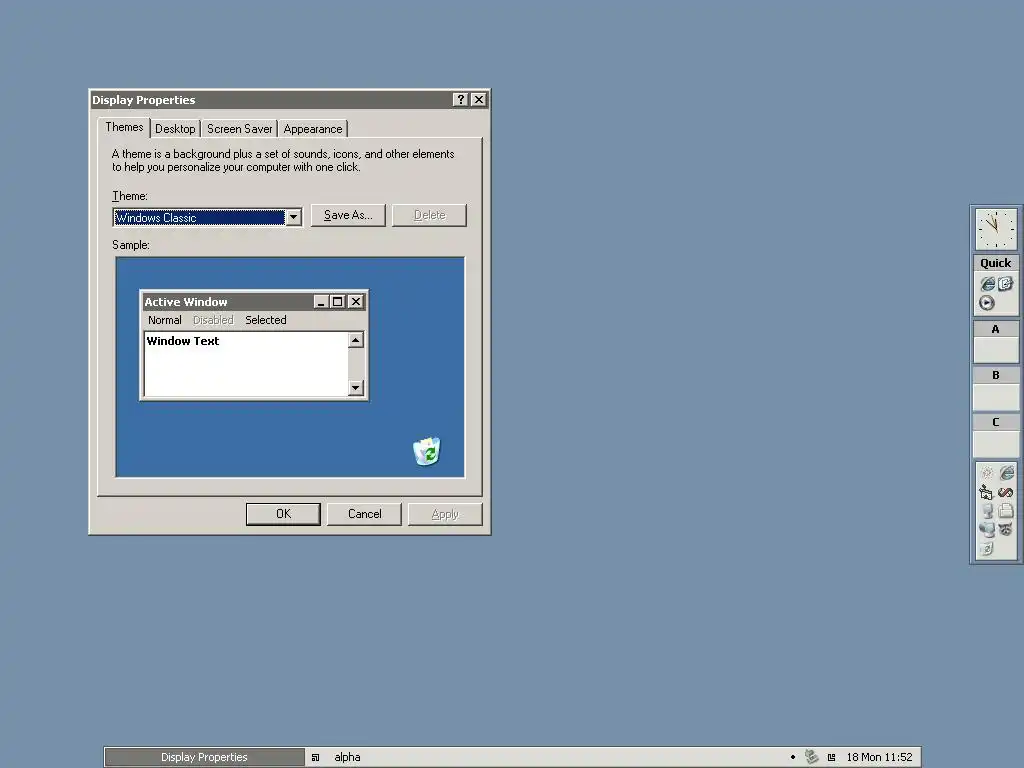The width and height of the screenshot is (1024, 768).
Task: Confirm with the OK button
Action: point(283,514)
